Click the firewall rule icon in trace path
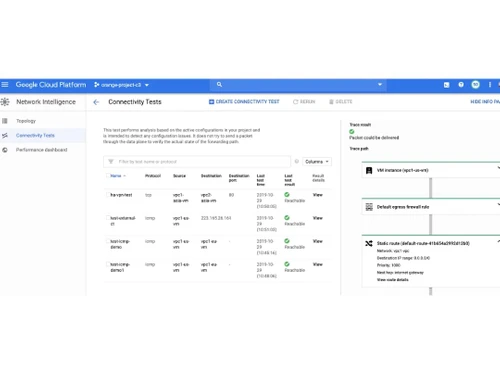 369,207
